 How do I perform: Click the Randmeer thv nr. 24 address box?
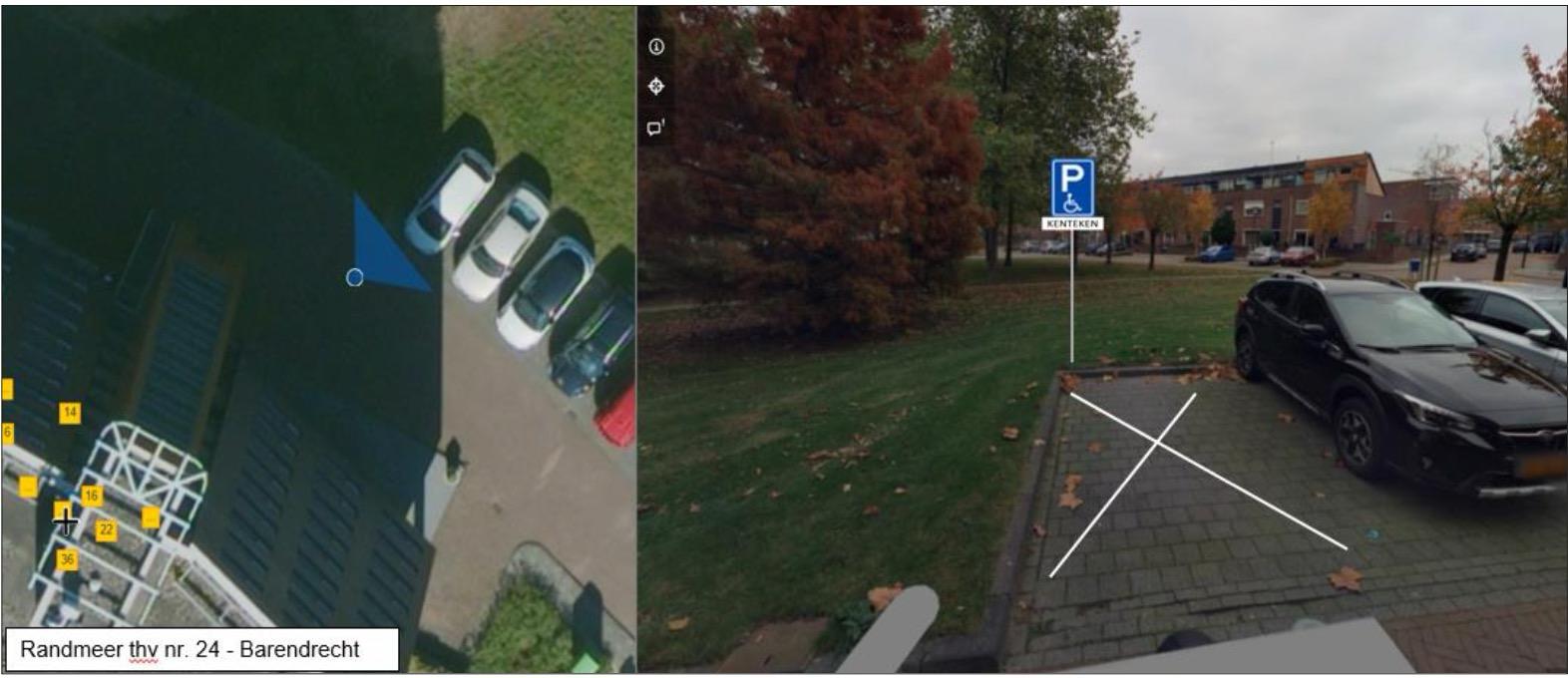click(x=202, y=649)
